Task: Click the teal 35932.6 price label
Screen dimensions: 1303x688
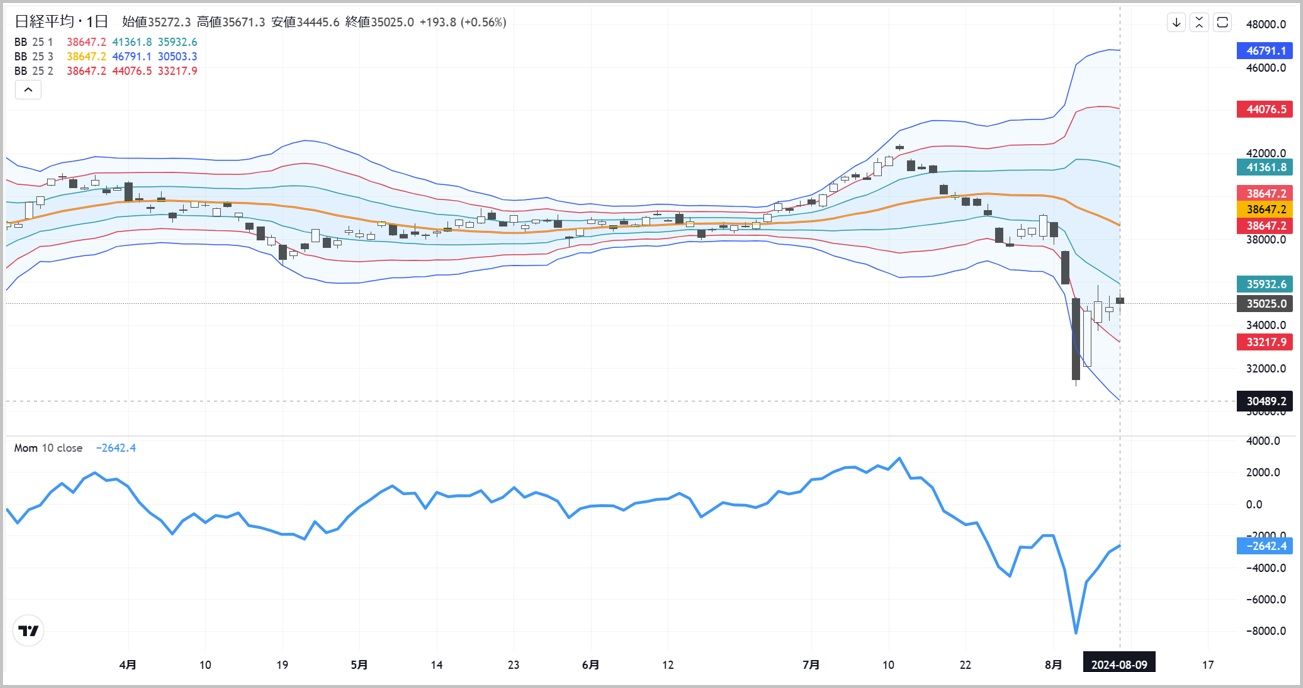Action: [x=1266, y=284]
